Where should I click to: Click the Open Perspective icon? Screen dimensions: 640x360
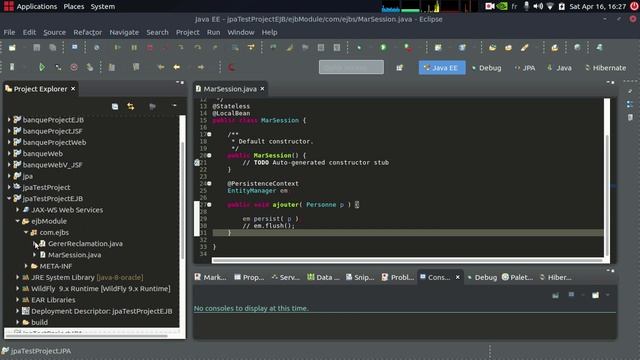(x=399, y=68)
